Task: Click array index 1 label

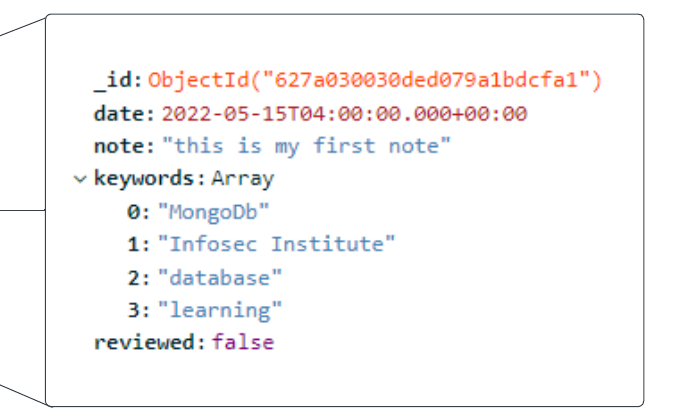Action: point(134,244)
